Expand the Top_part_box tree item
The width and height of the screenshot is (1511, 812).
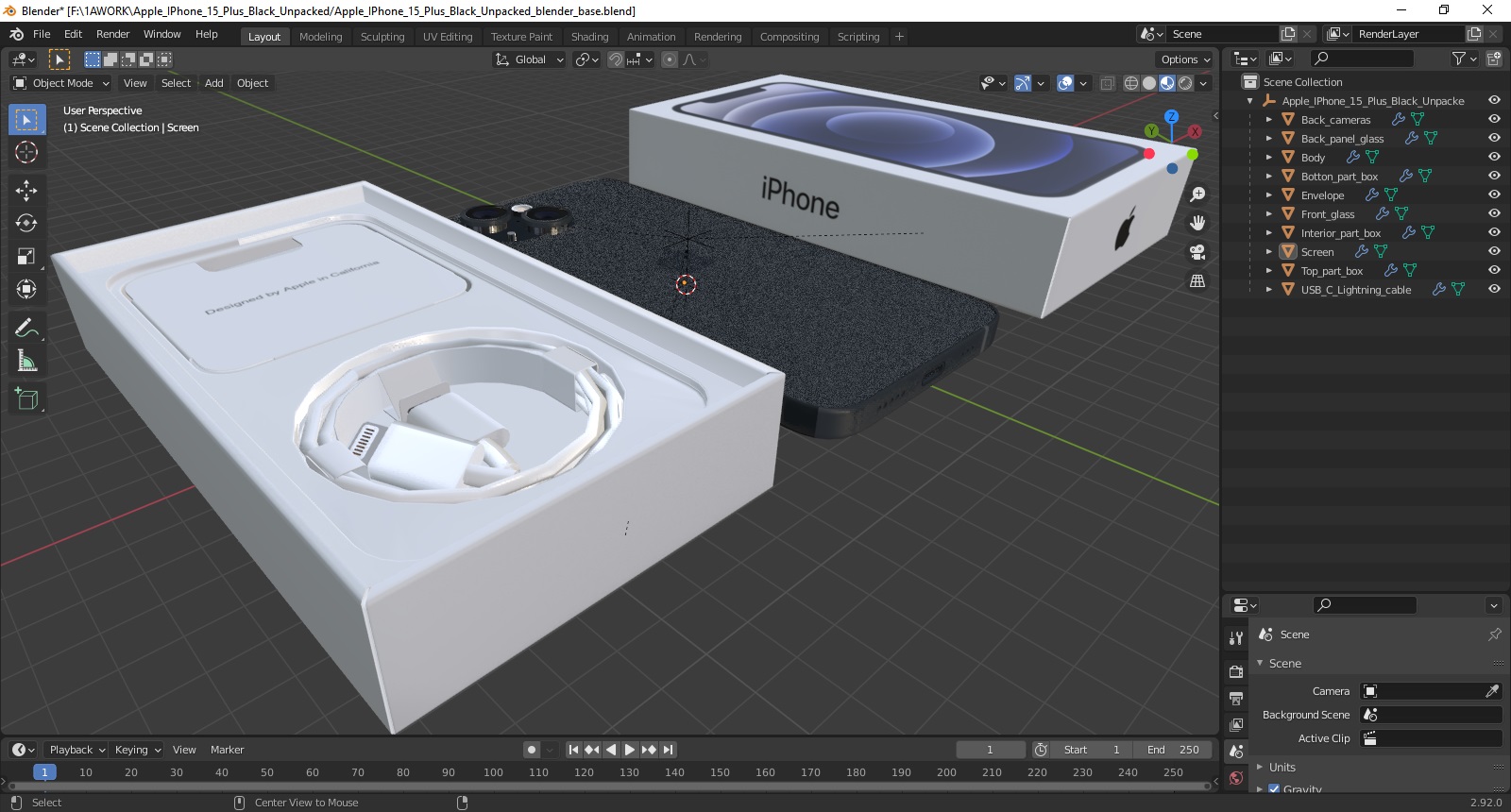point(1268,271)
